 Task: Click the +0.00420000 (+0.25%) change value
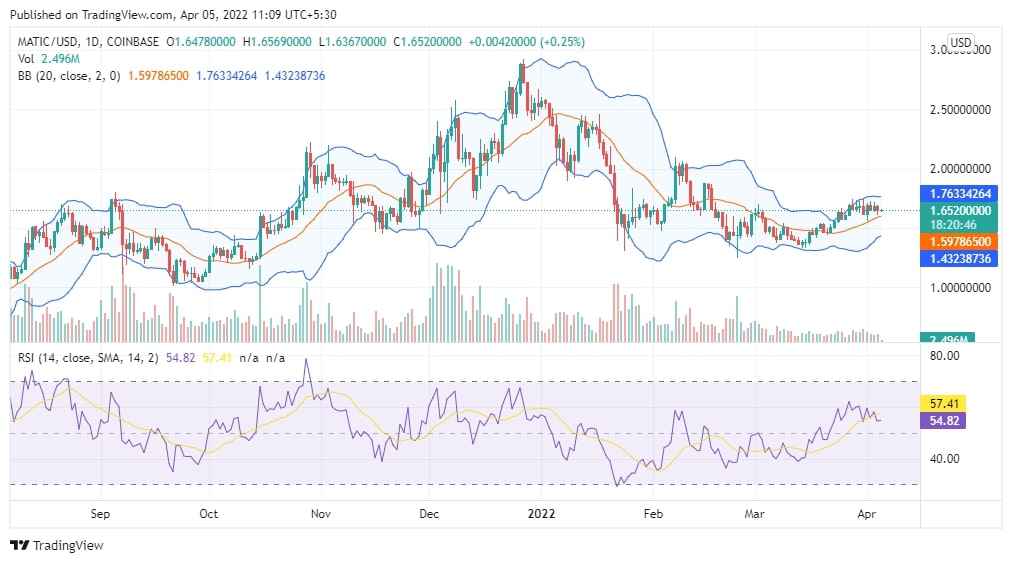point(527,42)
